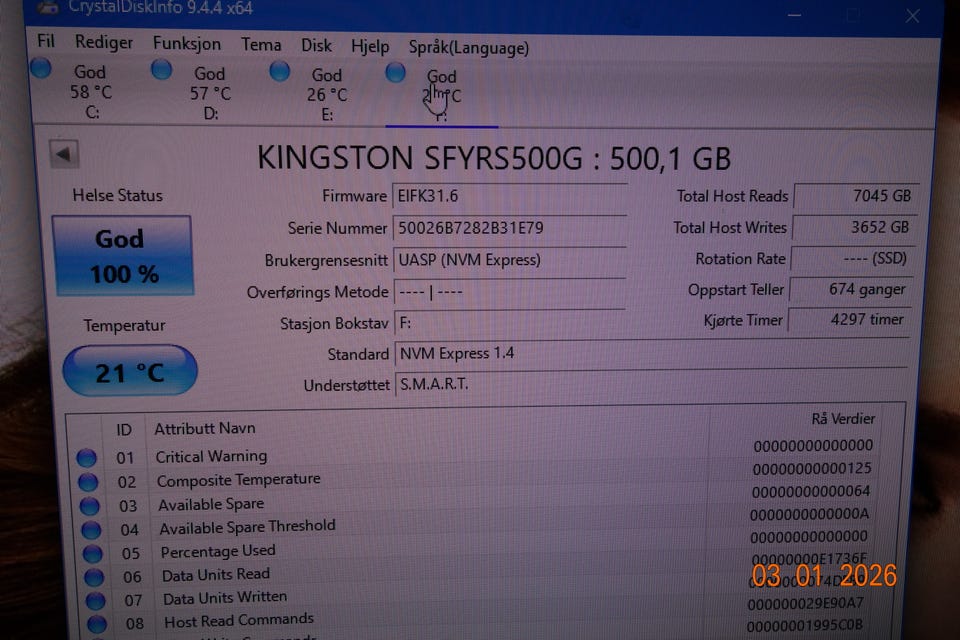The image size is (960, 640).
Task: Select drive C: showing 58 °C
Action: (x=91, y=92)
